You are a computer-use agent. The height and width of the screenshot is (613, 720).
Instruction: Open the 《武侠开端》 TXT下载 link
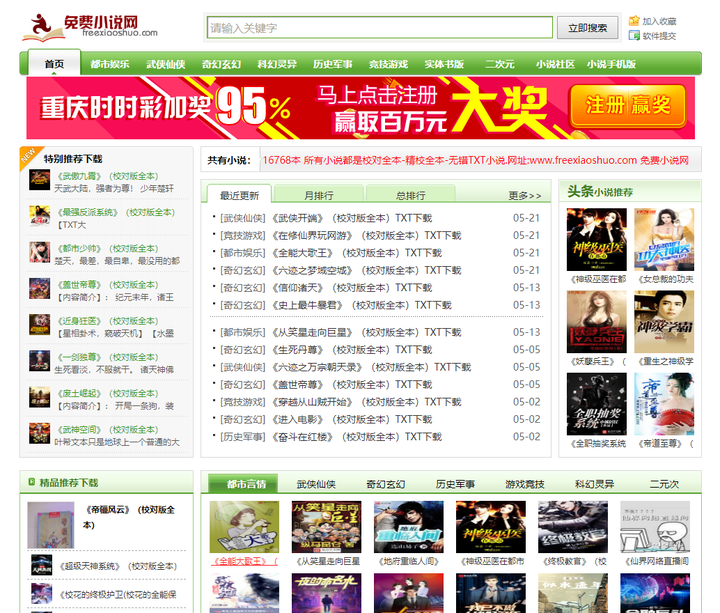click(x=352, y=218)
